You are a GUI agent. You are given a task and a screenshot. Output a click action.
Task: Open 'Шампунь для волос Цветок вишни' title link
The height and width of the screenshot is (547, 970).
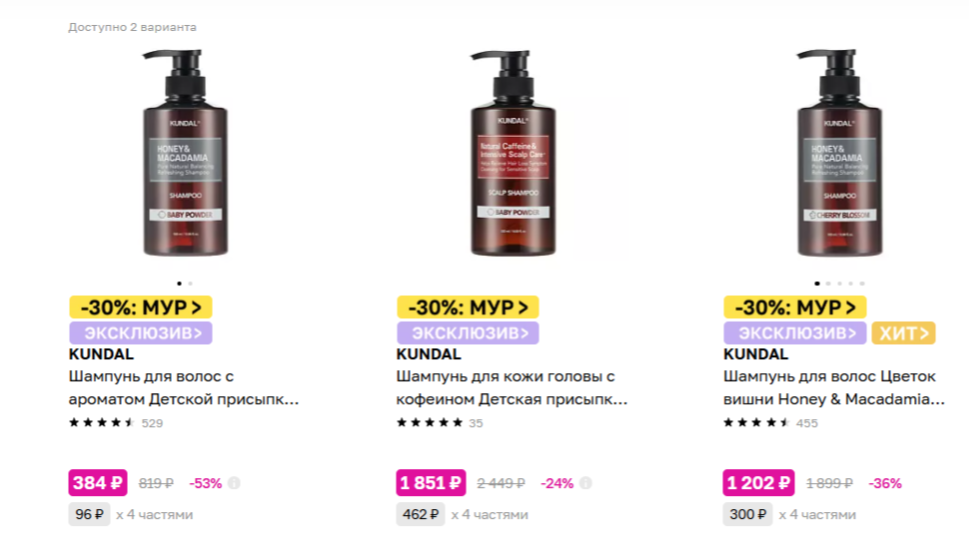pos(833,387)
